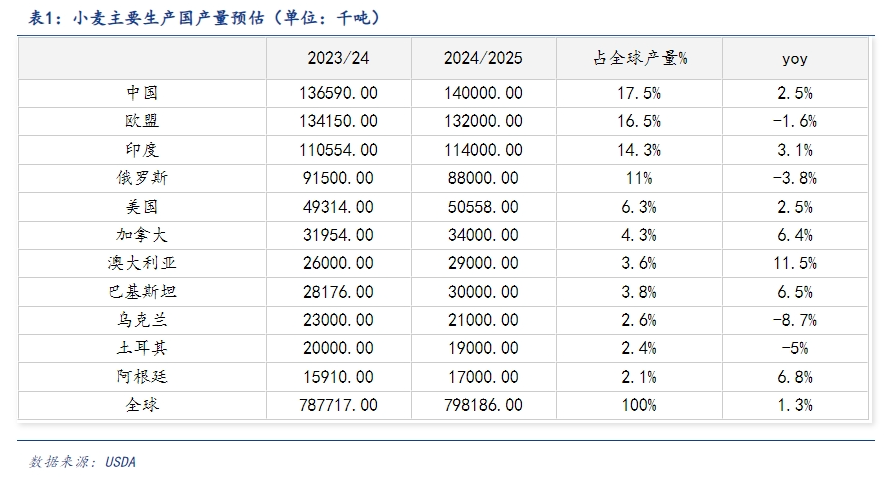895x484 pixels.
Task: Click the 巴基斯坦 row label
Action: (x=142, y=292)
